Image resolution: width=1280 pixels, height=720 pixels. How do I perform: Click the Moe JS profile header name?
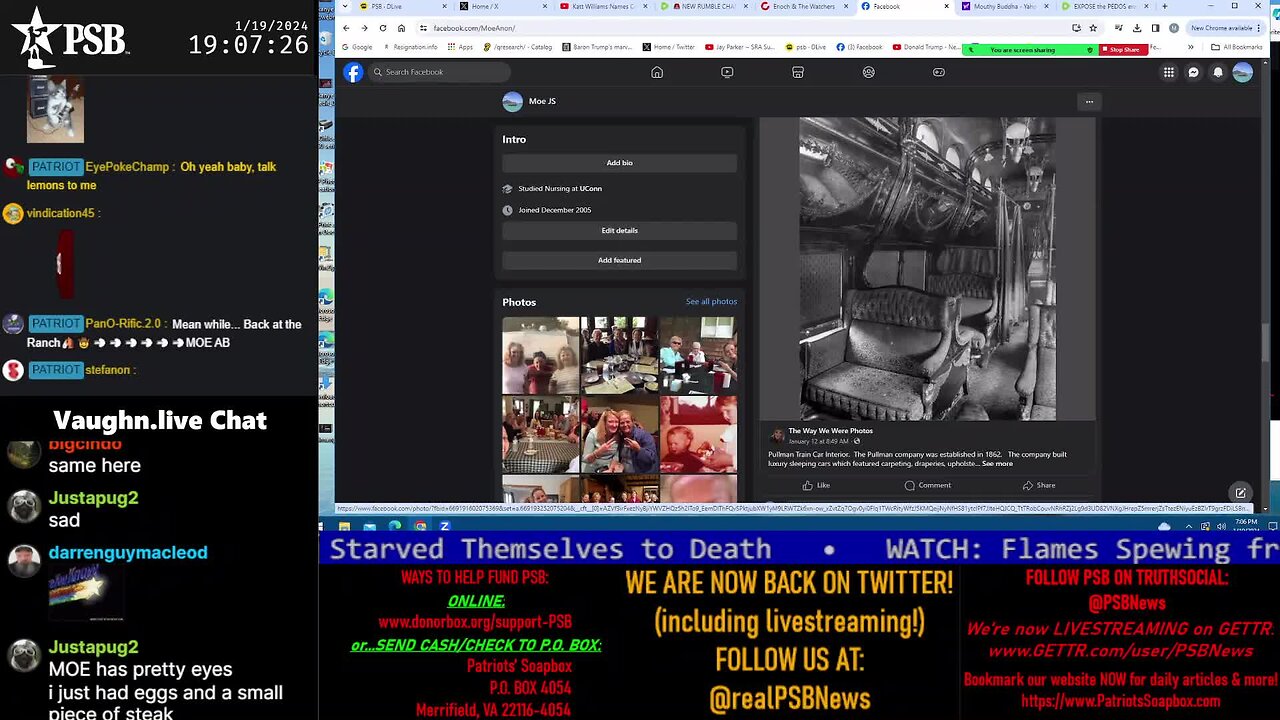[542, 101]
